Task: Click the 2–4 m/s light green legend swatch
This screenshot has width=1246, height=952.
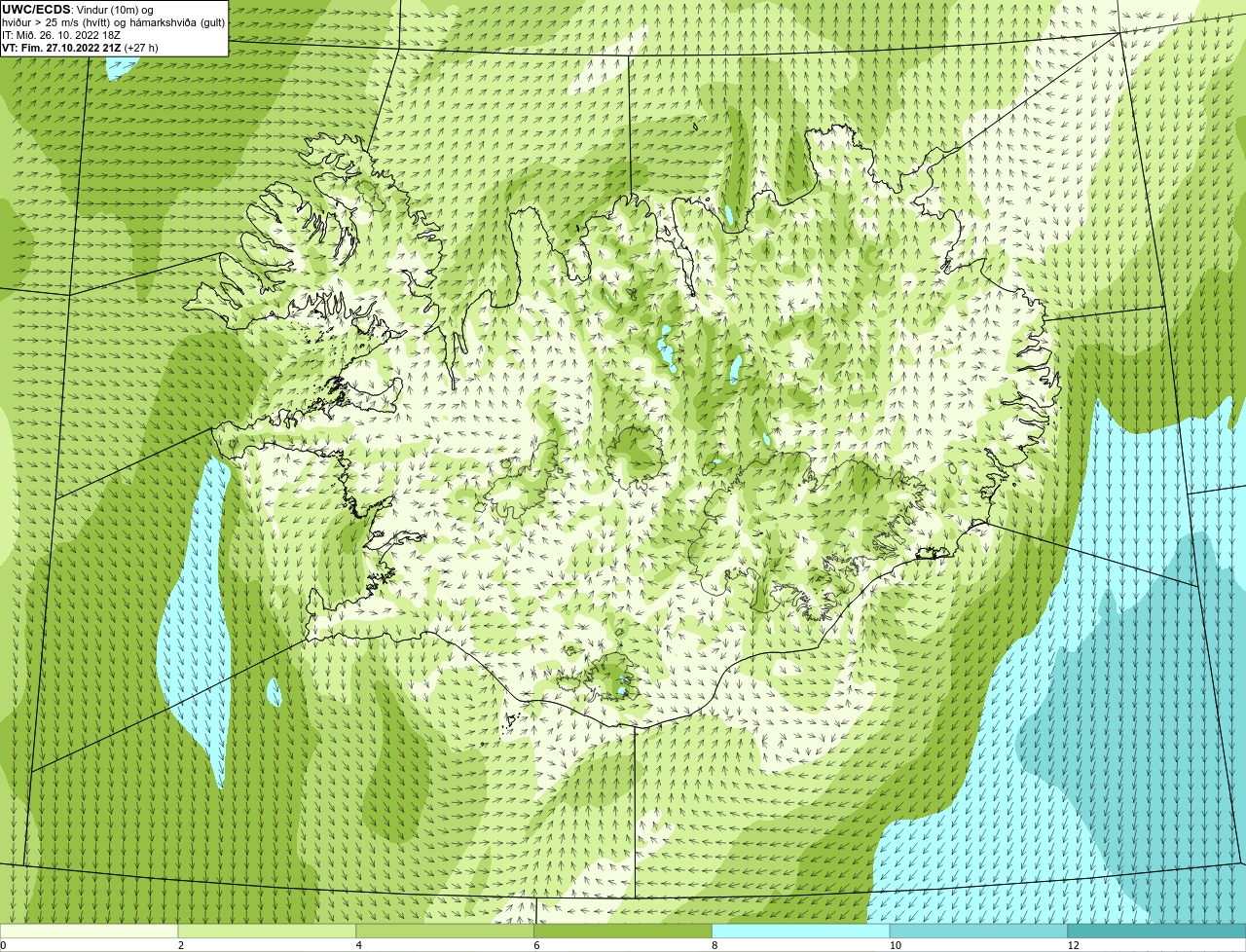Action: [268, 931]
